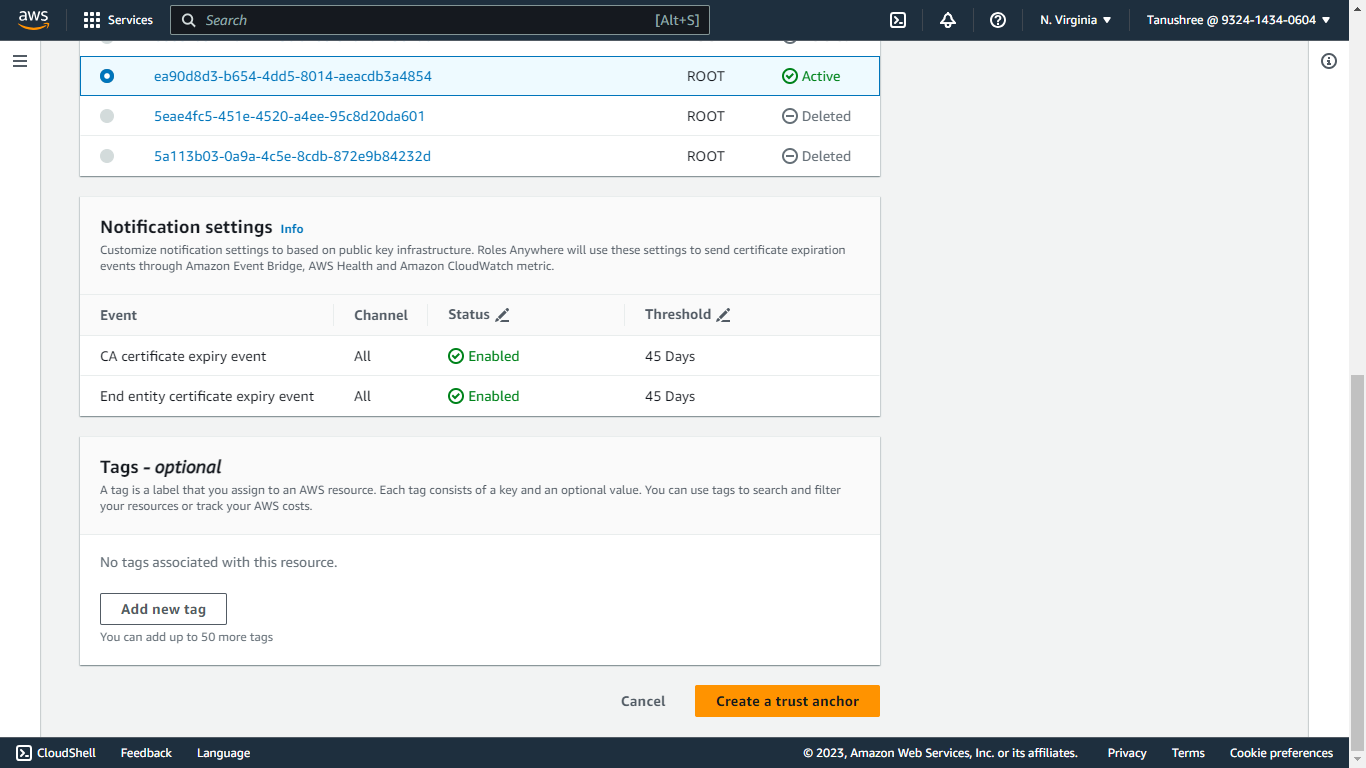Open the Privacy footer link

1127,753
